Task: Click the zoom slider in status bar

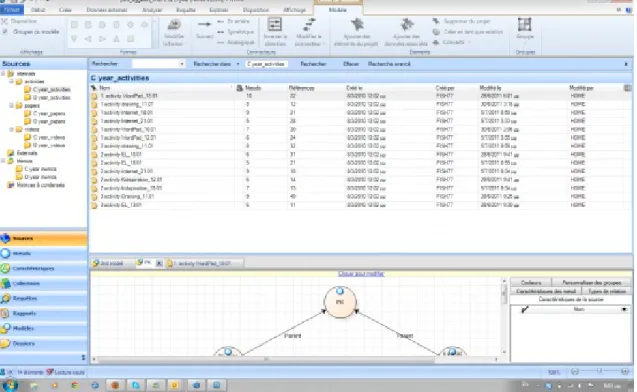Action: pyautogui.click(x=600, y=372)
